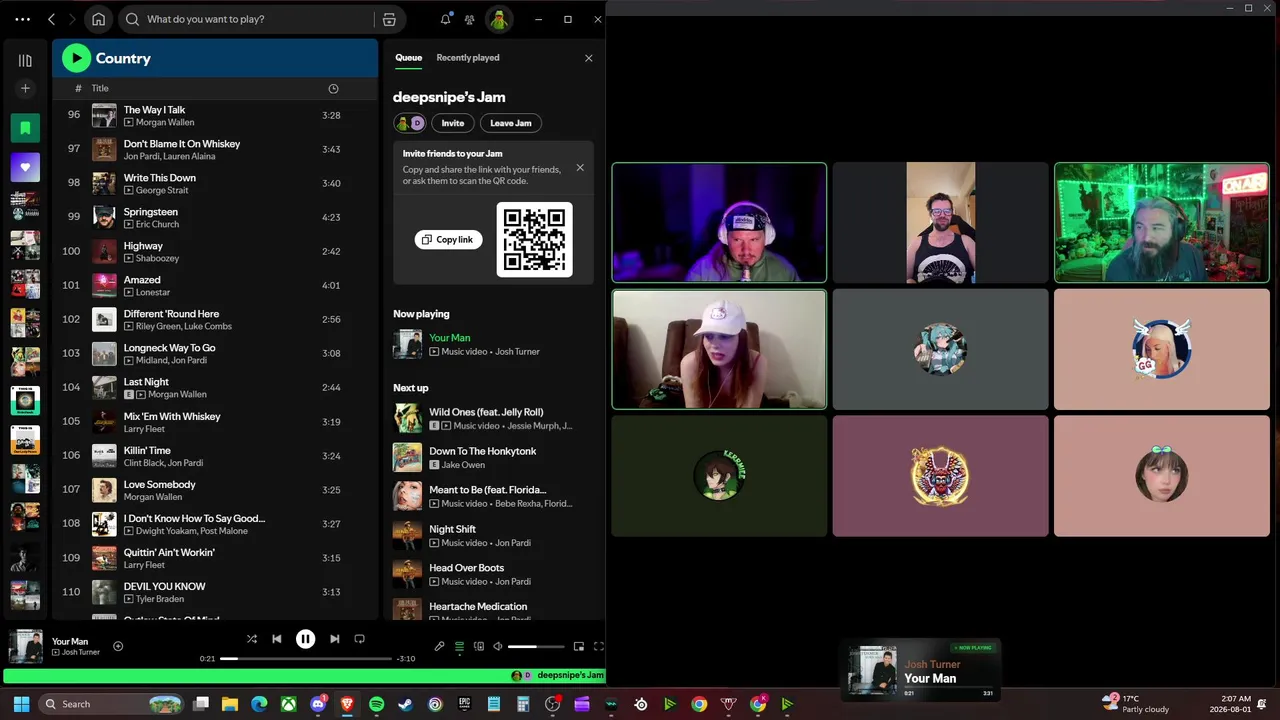Open the green bookmark Your Episodes item
This screenshot has height=720, width=1280.
click(x=25, y=128)
